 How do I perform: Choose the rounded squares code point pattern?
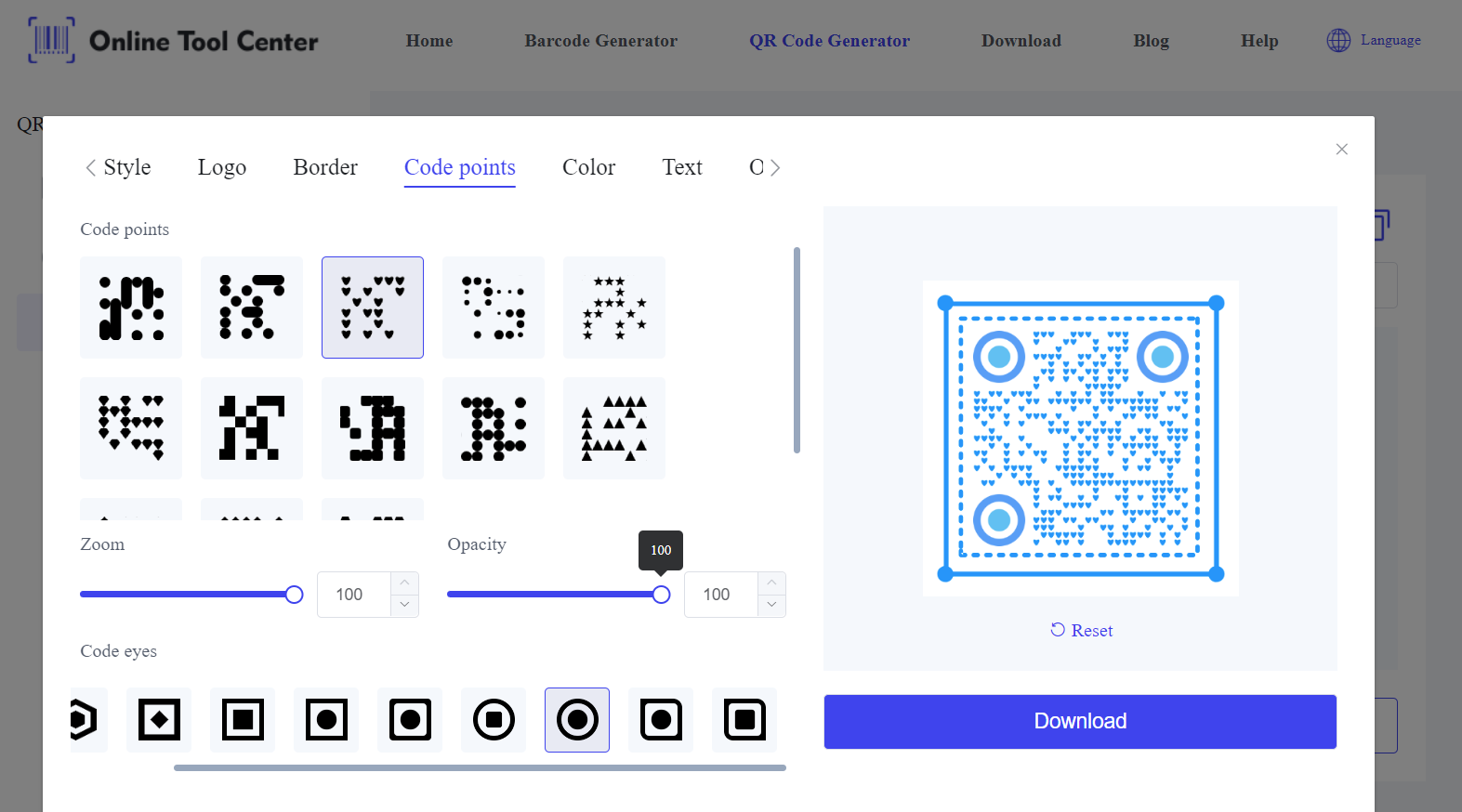coord(373,428)
